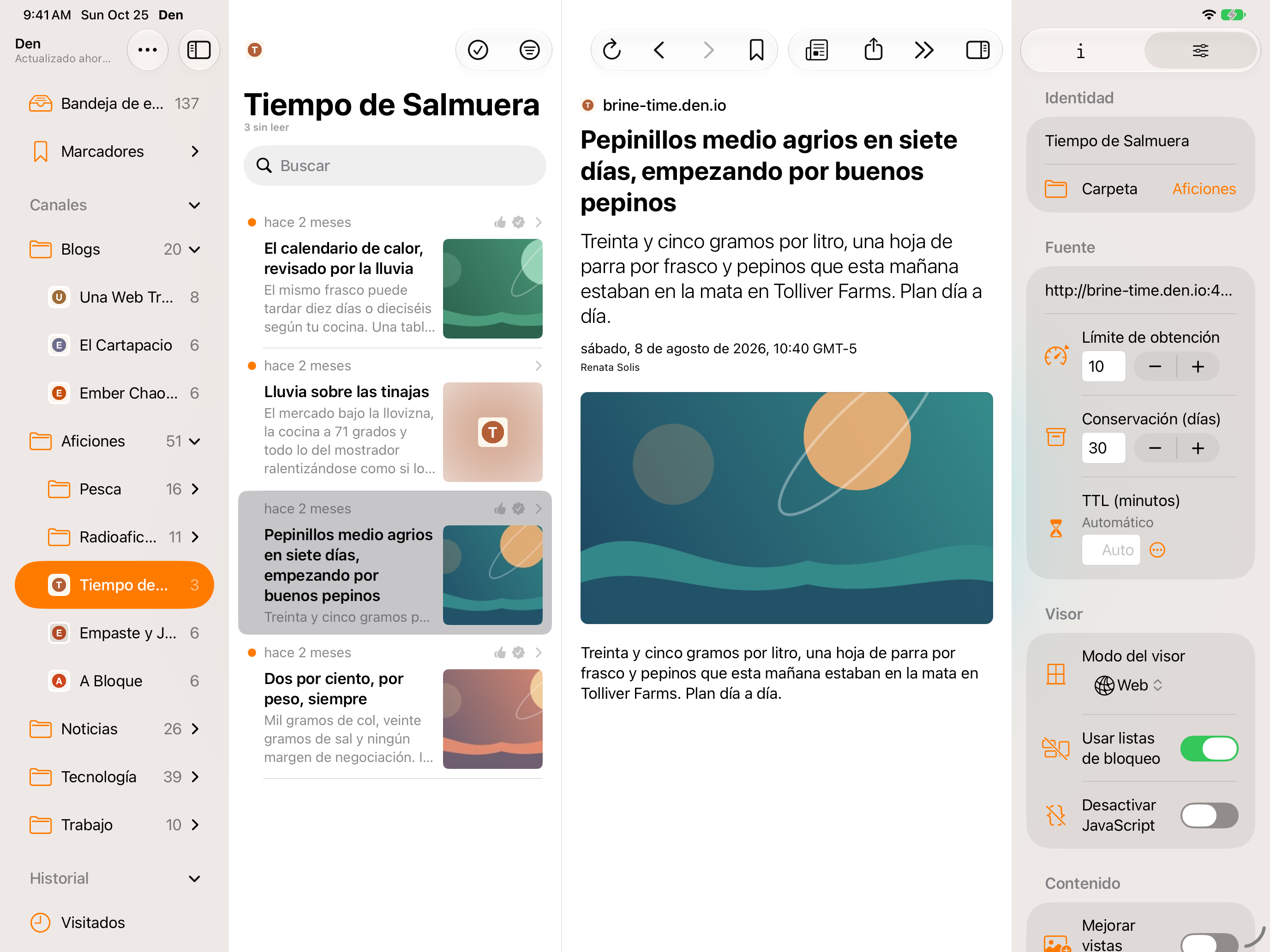Open brine-time.den.io site link

(664, 106)
